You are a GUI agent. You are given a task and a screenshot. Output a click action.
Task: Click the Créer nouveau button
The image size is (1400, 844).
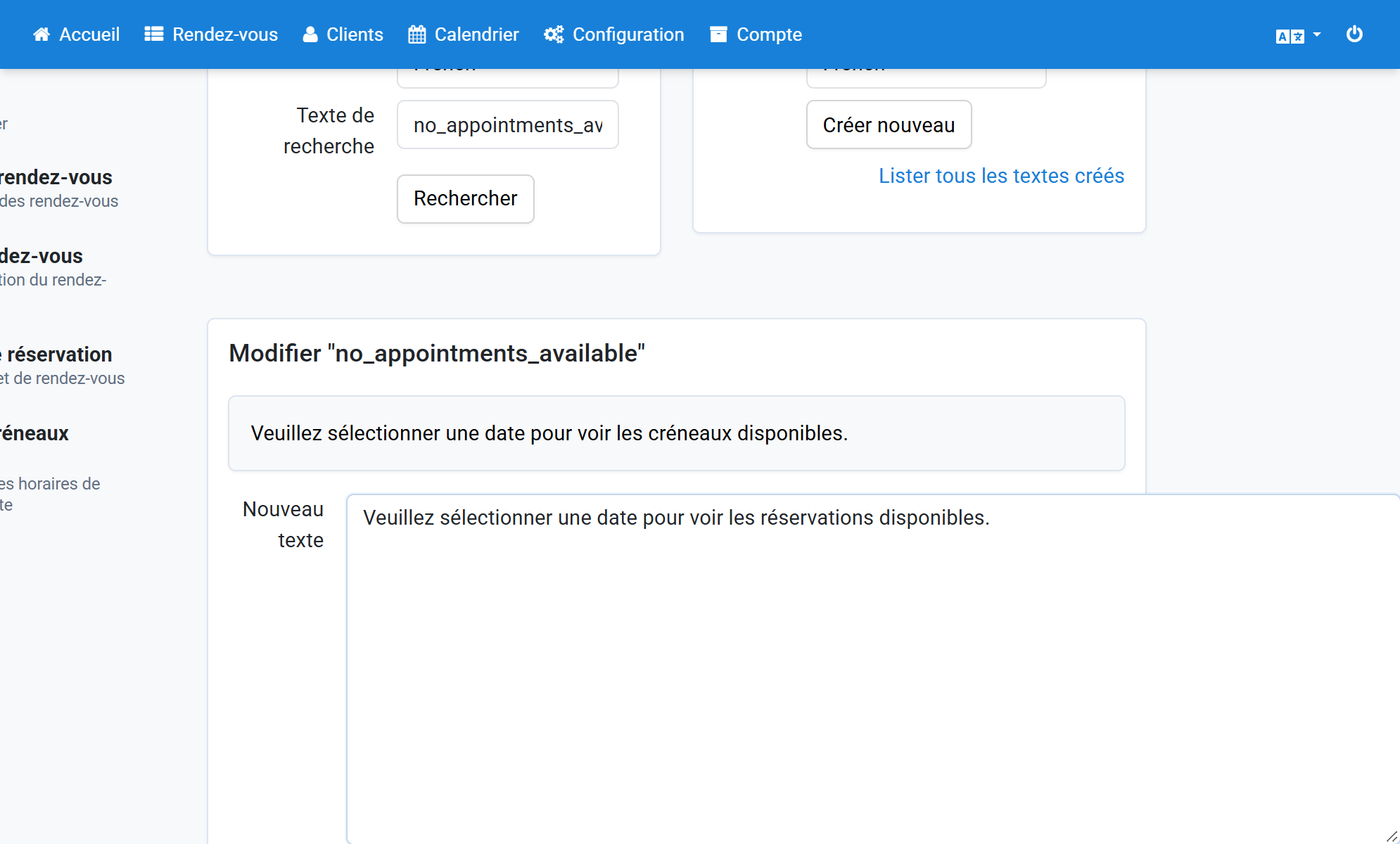[889, 124]
